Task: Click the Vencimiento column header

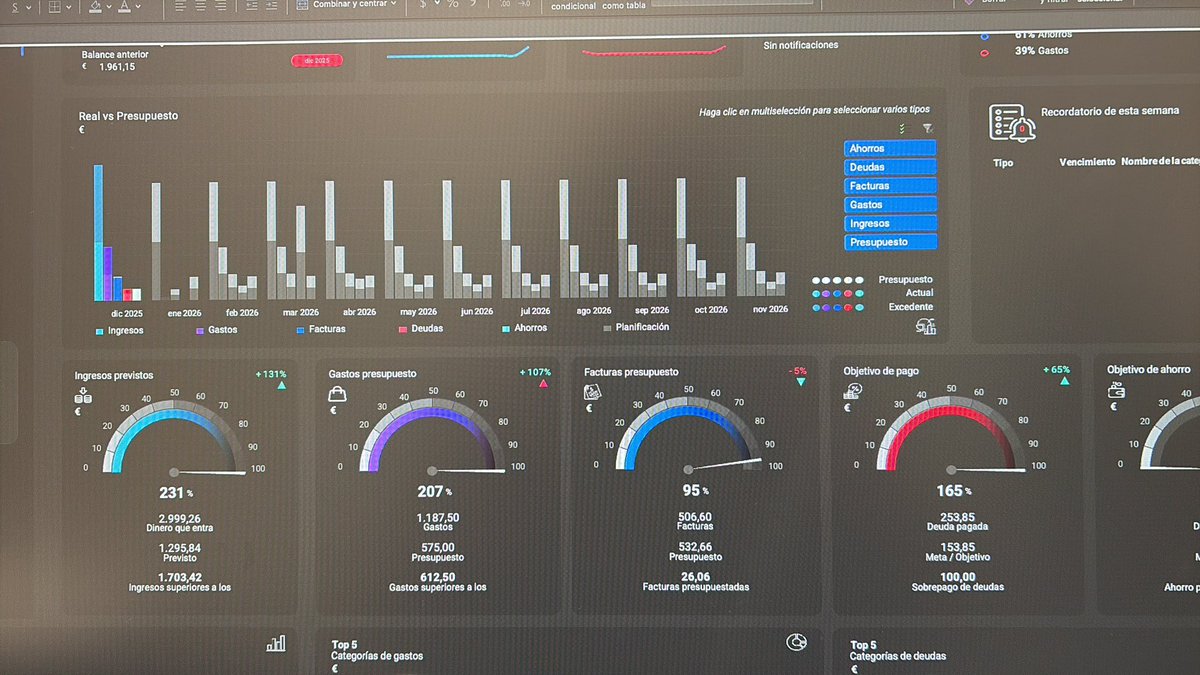Action: tap(1087, 161)
